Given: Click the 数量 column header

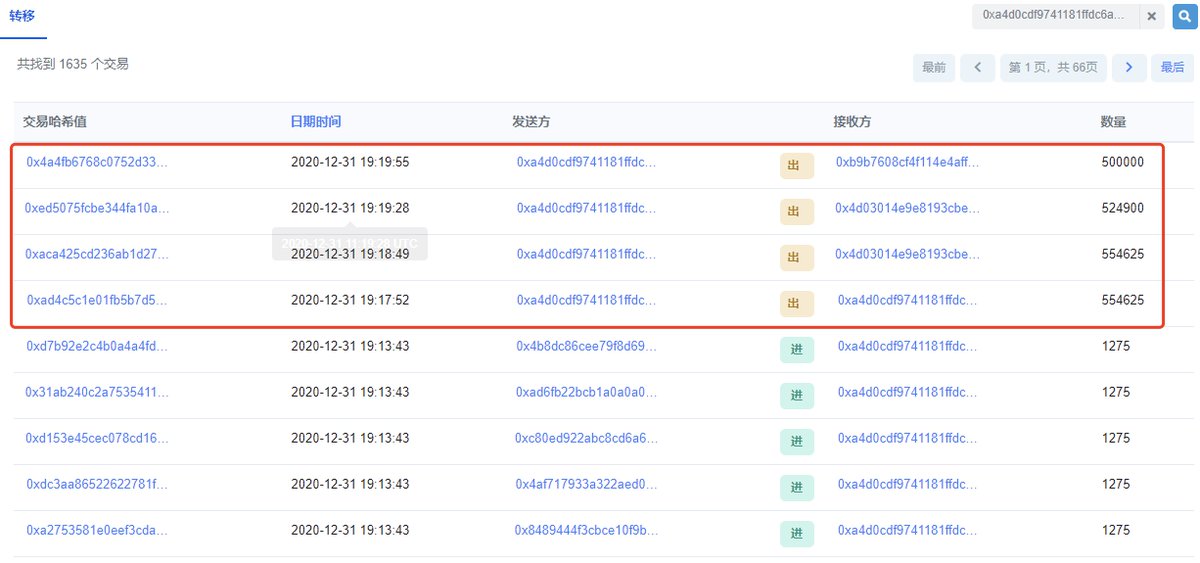Looking at the screenshot, I should pos(1114,122).
